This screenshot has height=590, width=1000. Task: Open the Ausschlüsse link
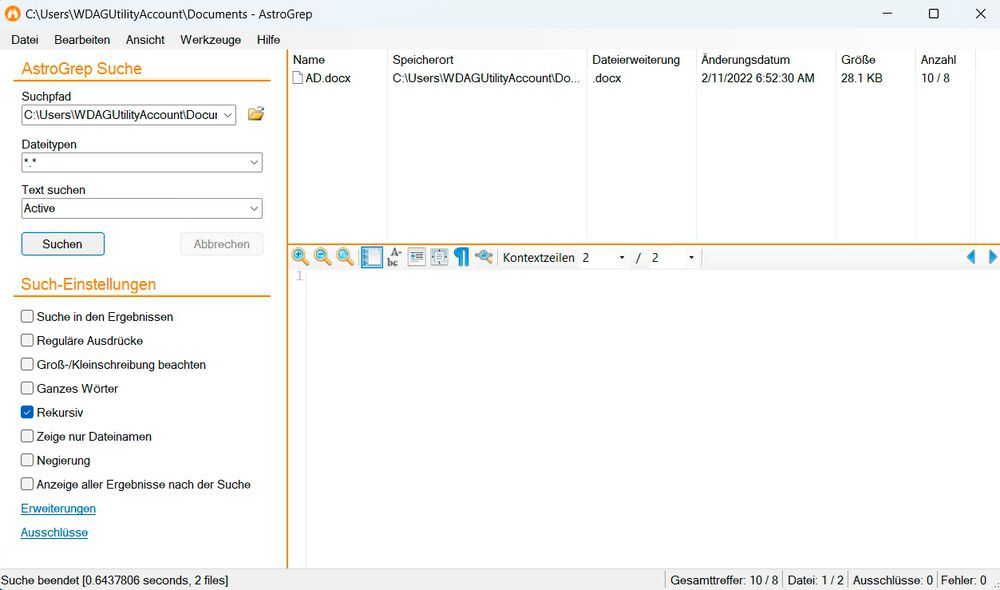54,532
